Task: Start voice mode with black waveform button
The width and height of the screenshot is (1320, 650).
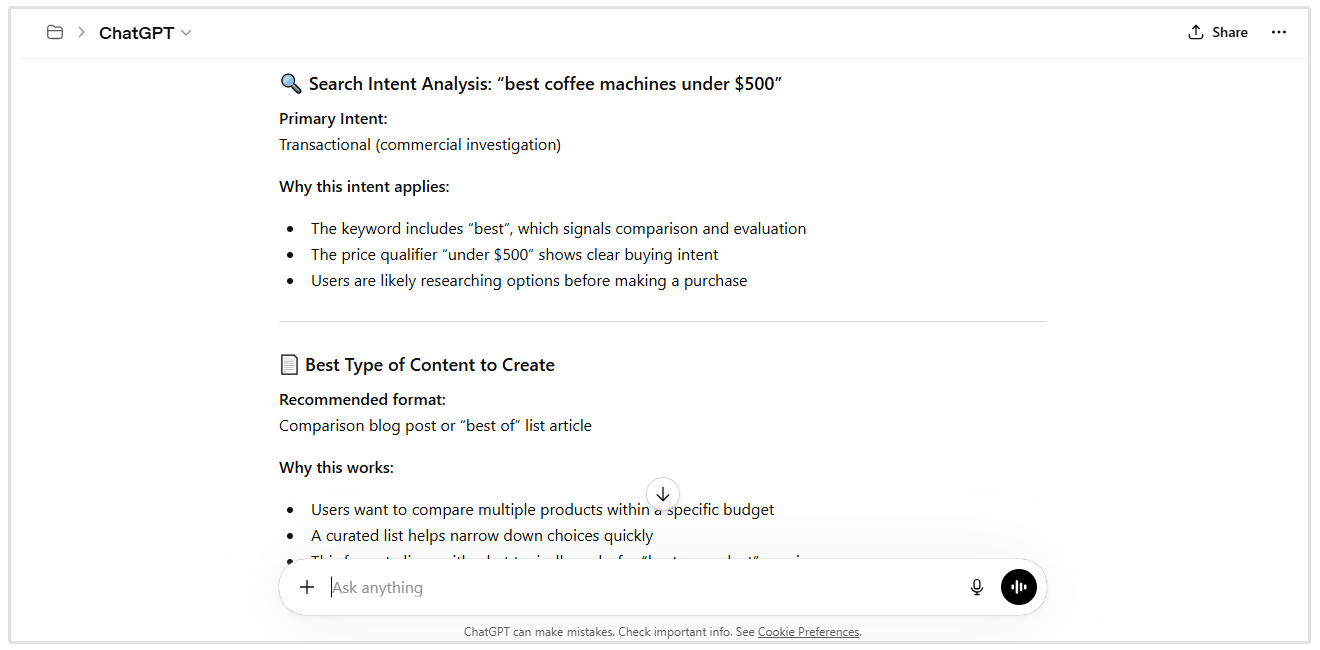Action: pyautogui.click(x=1019, y=587)
